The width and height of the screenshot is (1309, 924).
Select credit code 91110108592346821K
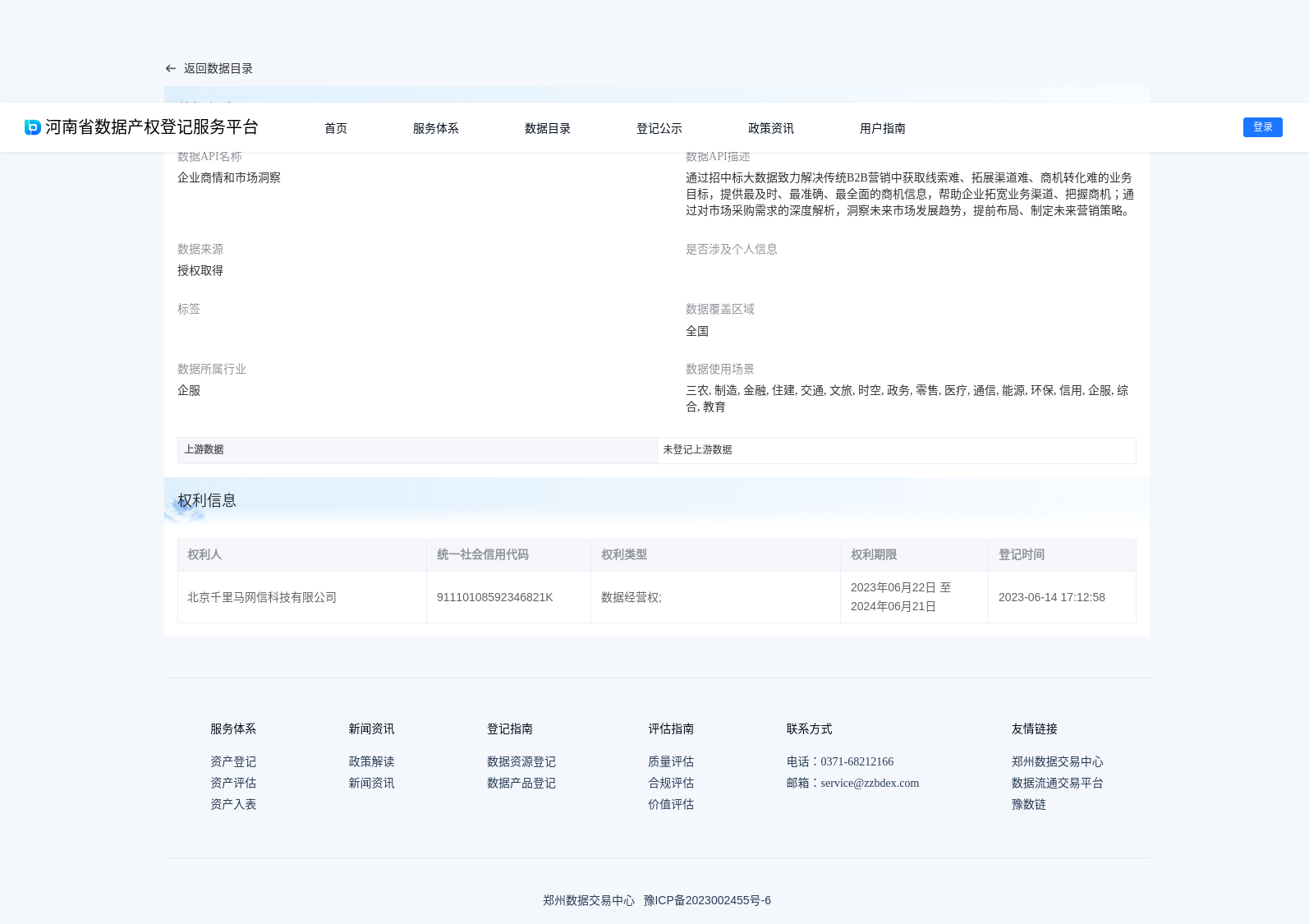[495, 598]
